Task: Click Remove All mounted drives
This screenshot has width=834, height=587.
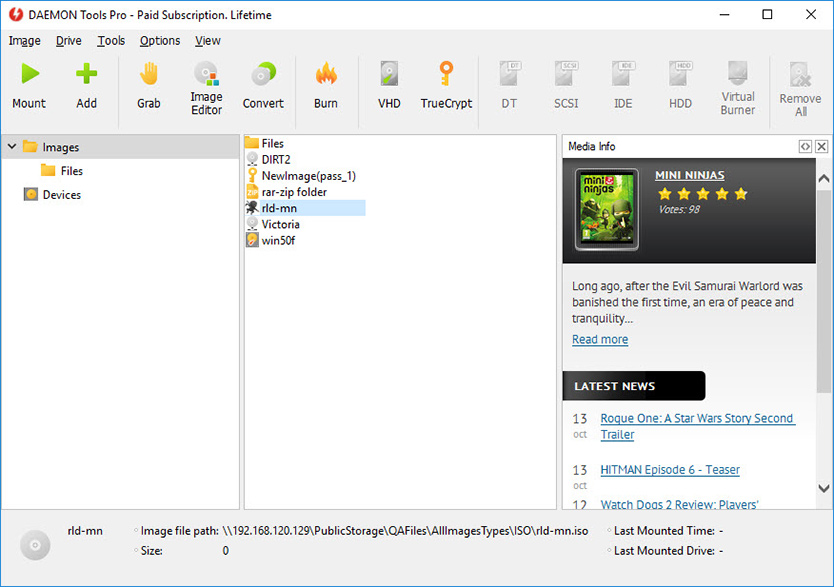Action: pos(799,85)
